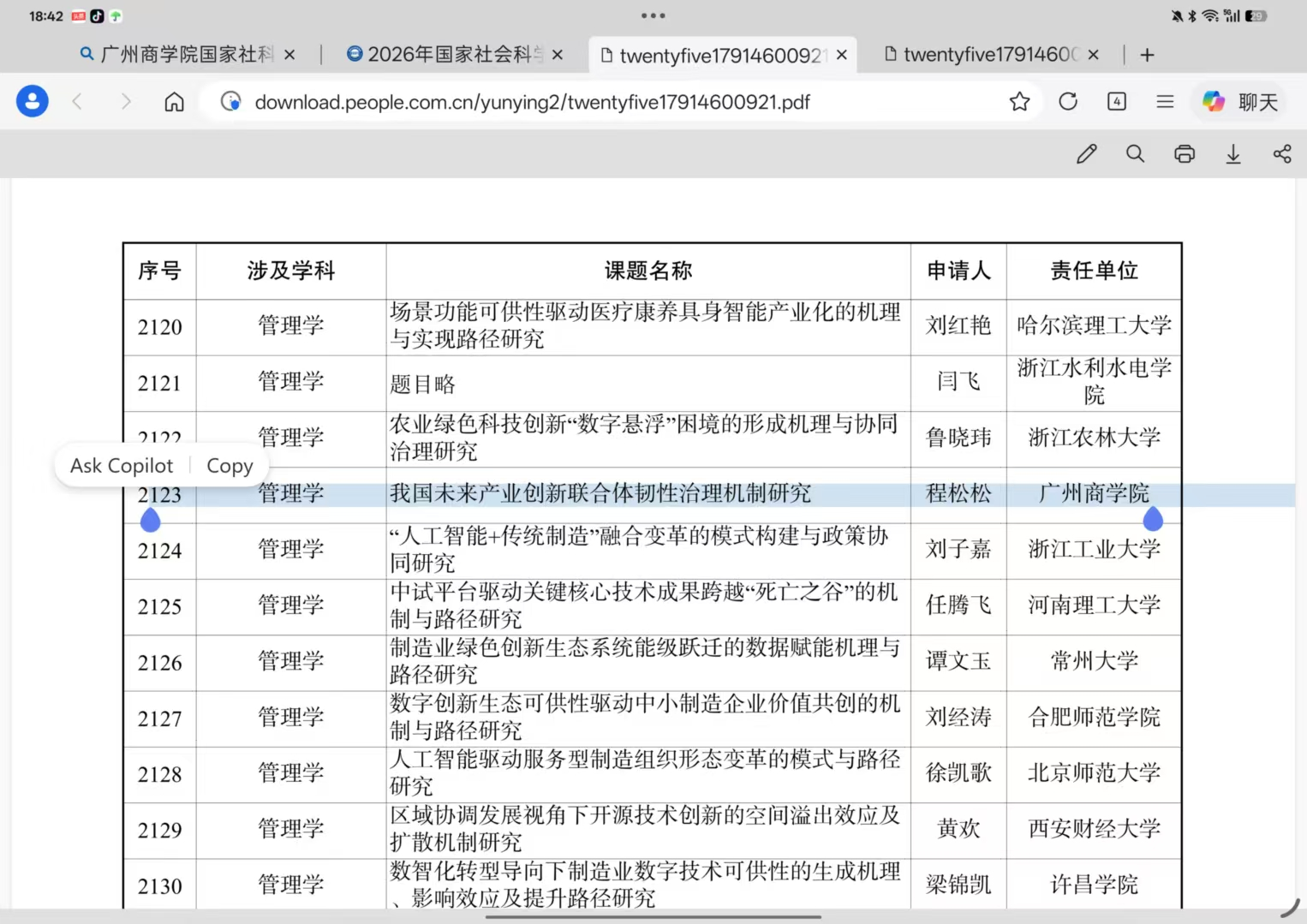Search within the PDF

coord(1136,154)
